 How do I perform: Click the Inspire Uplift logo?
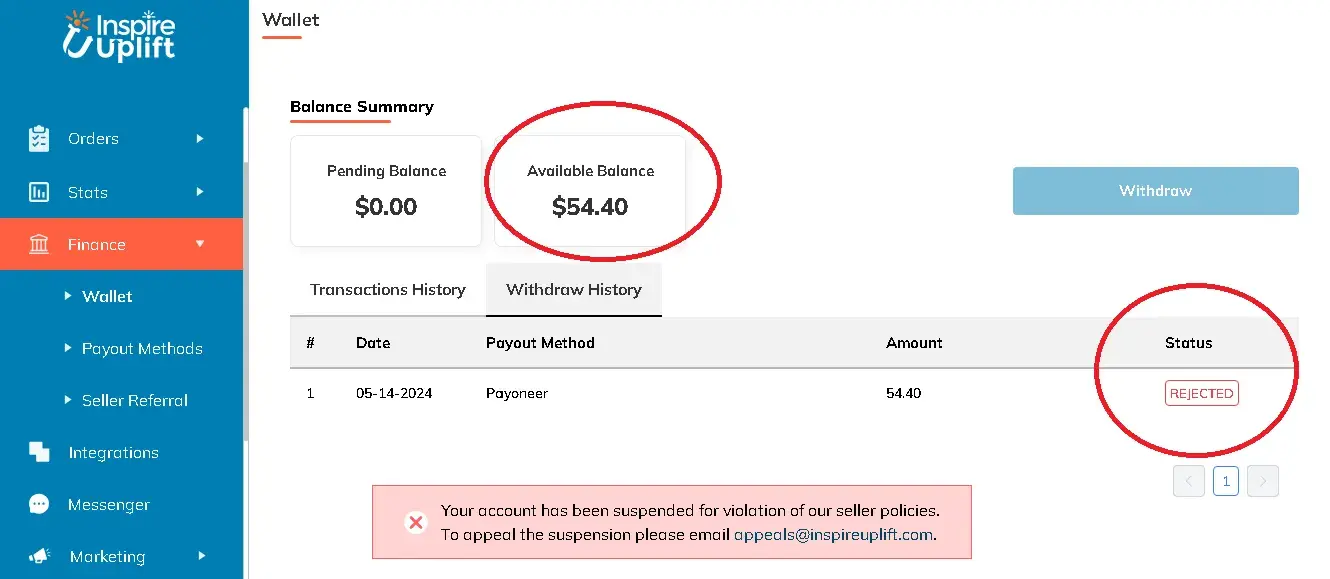(118, 37)
